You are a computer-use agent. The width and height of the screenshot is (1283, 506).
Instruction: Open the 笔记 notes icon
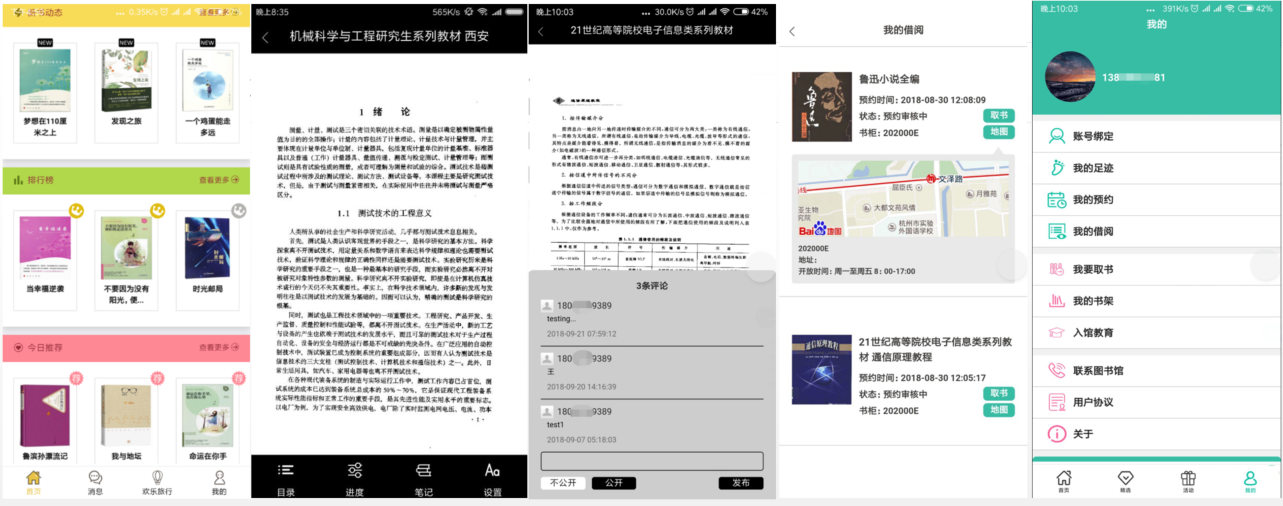[423, 470]
